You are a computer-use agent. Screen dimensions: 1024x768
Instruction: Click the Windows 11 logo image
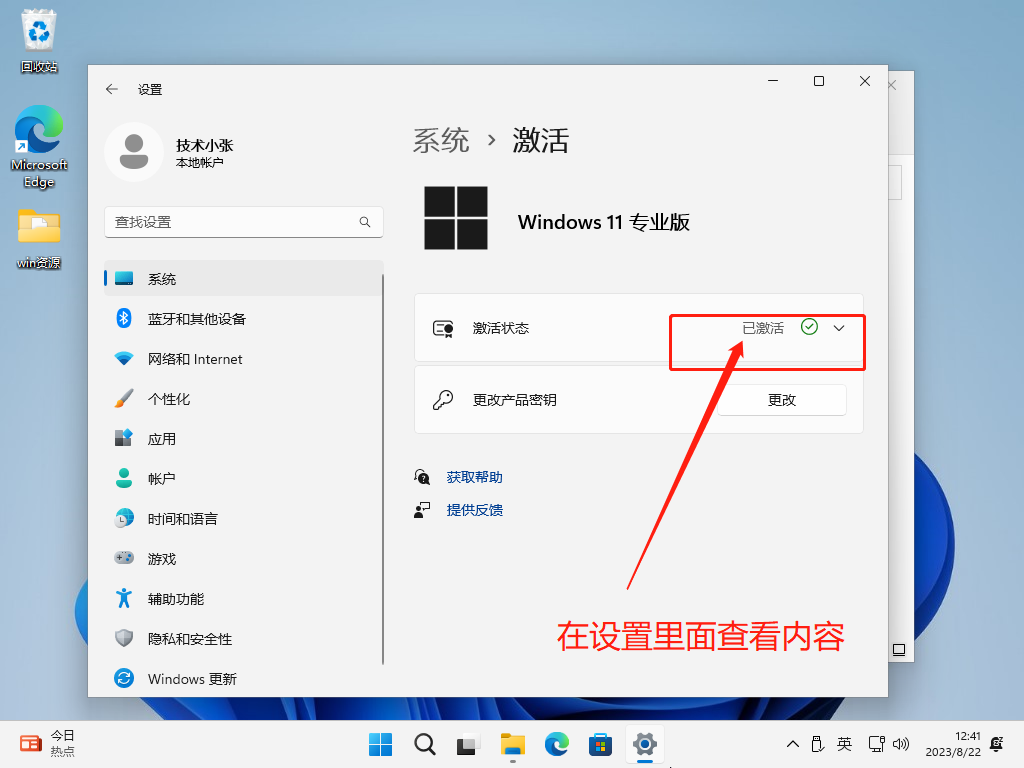point(456,218)
